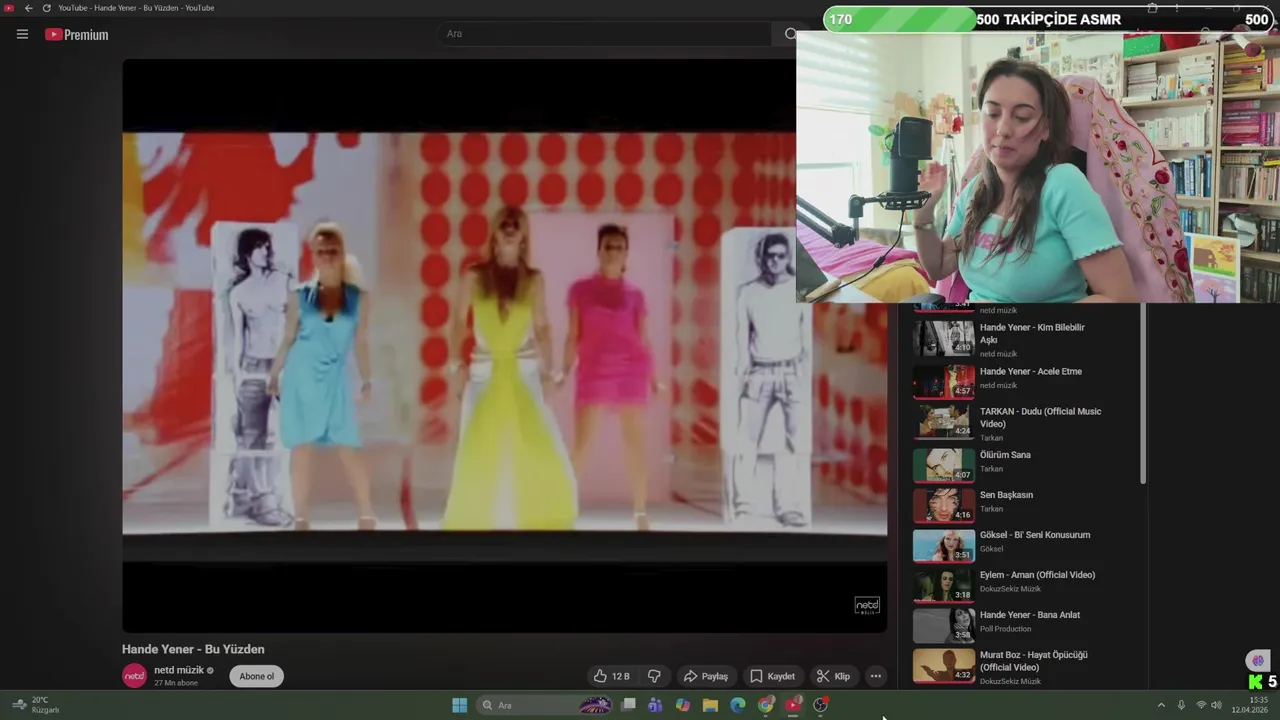Open the video title 'Hande Yener - Bu Yüzden'
This screenshot has height=720, width=1280.
pyautogui.click(x=193, y=649)
